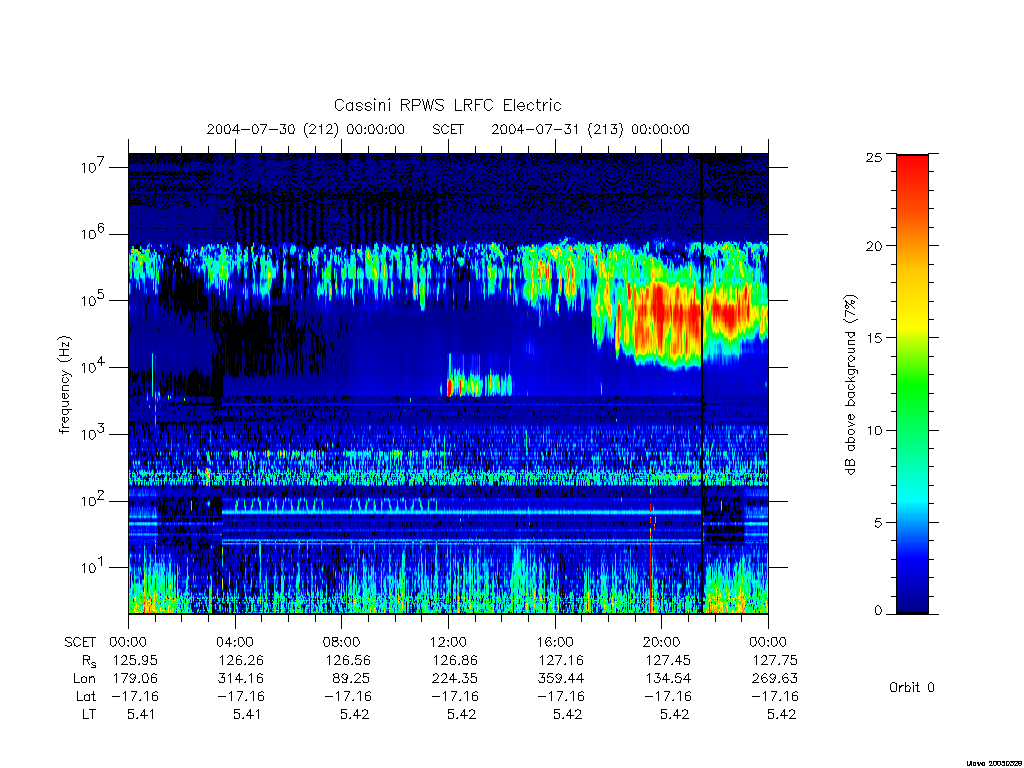
Task: Click the 15 label on the colorbar
Action: pos(874,338)
